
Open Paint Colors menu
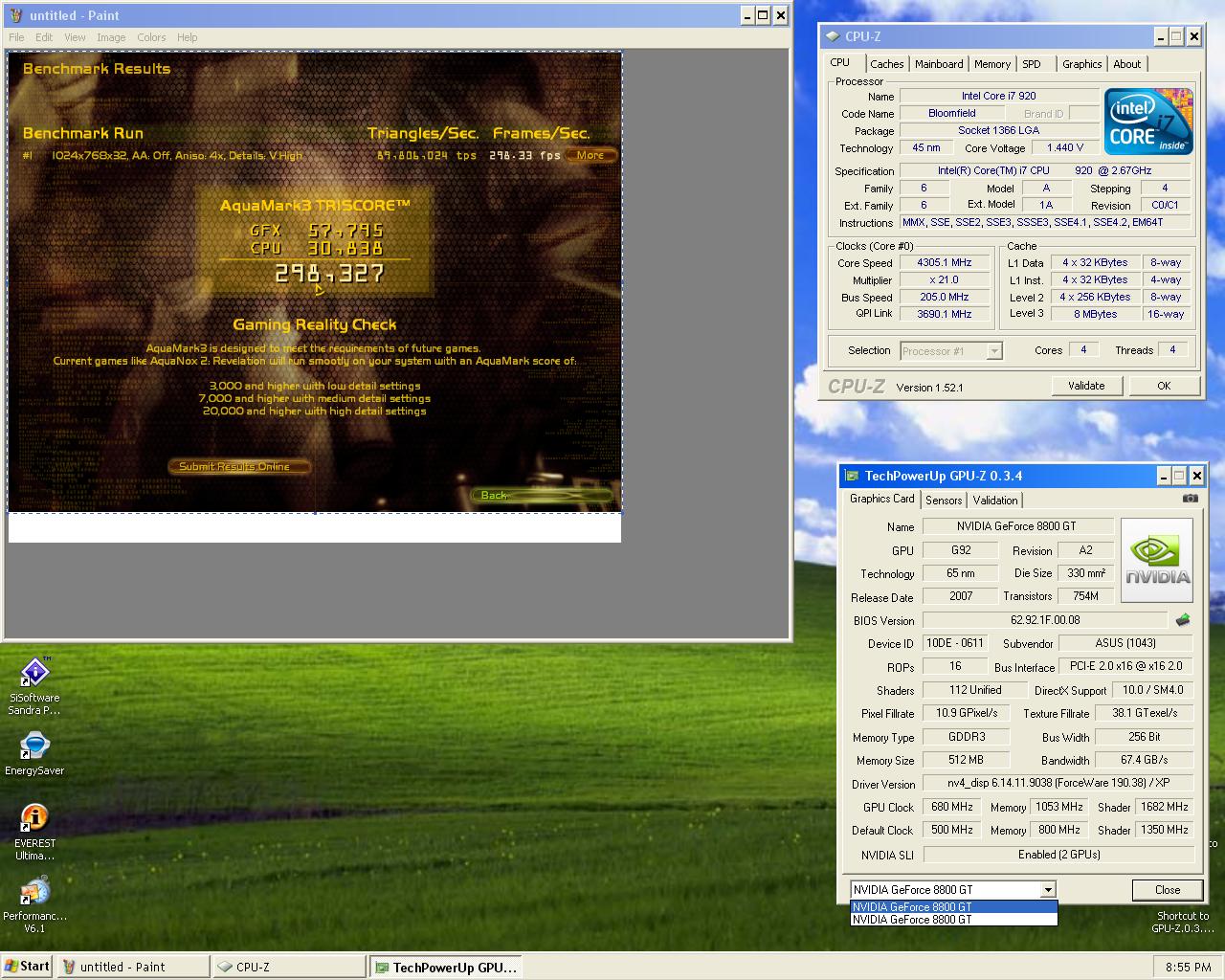[x=151, y=37]
